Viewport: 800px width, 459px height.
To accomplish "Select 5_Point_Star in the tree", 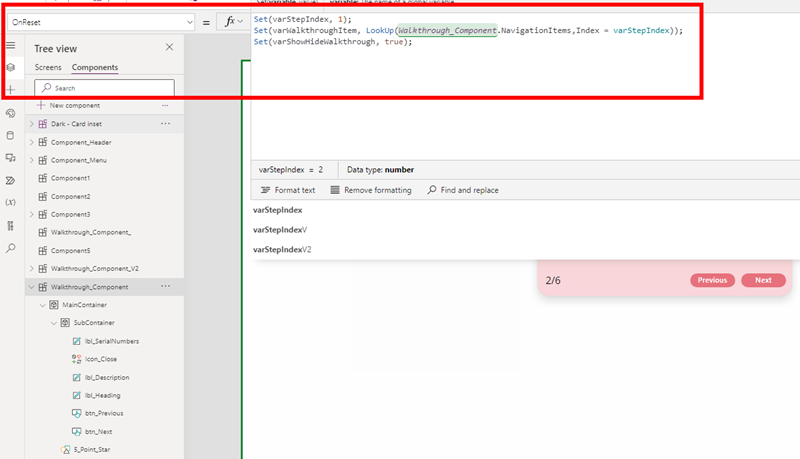I will coord(92,449).
